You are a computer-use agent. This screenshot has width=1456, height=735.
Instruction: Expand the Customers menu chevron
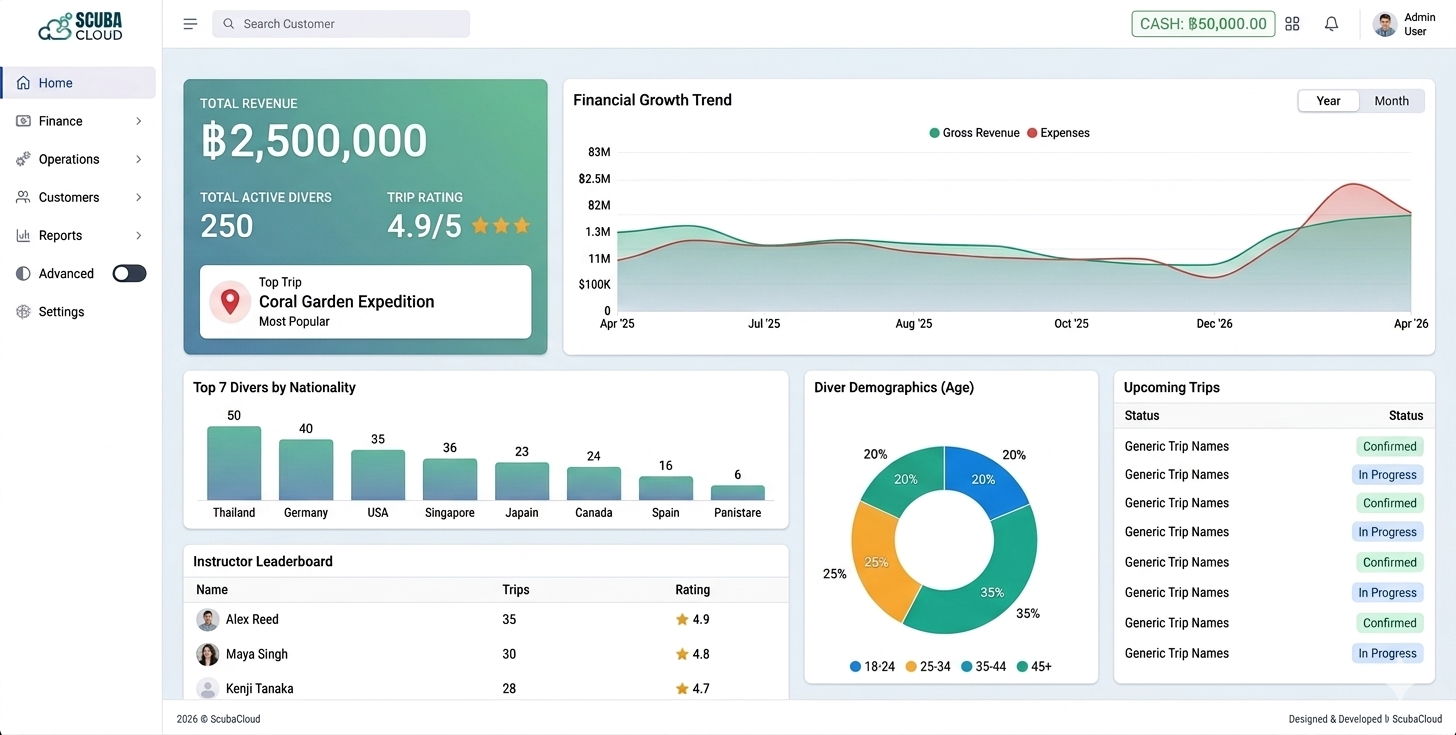tap(138, 197)
